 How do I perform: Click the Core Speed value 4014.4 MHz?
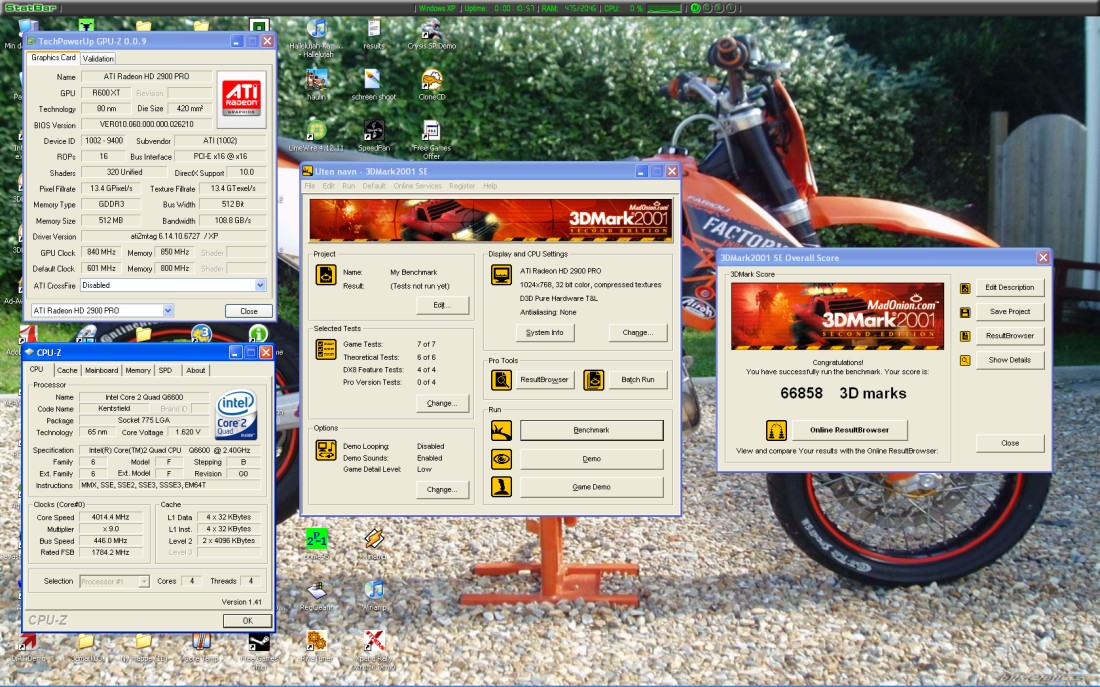tap(112, 517)
